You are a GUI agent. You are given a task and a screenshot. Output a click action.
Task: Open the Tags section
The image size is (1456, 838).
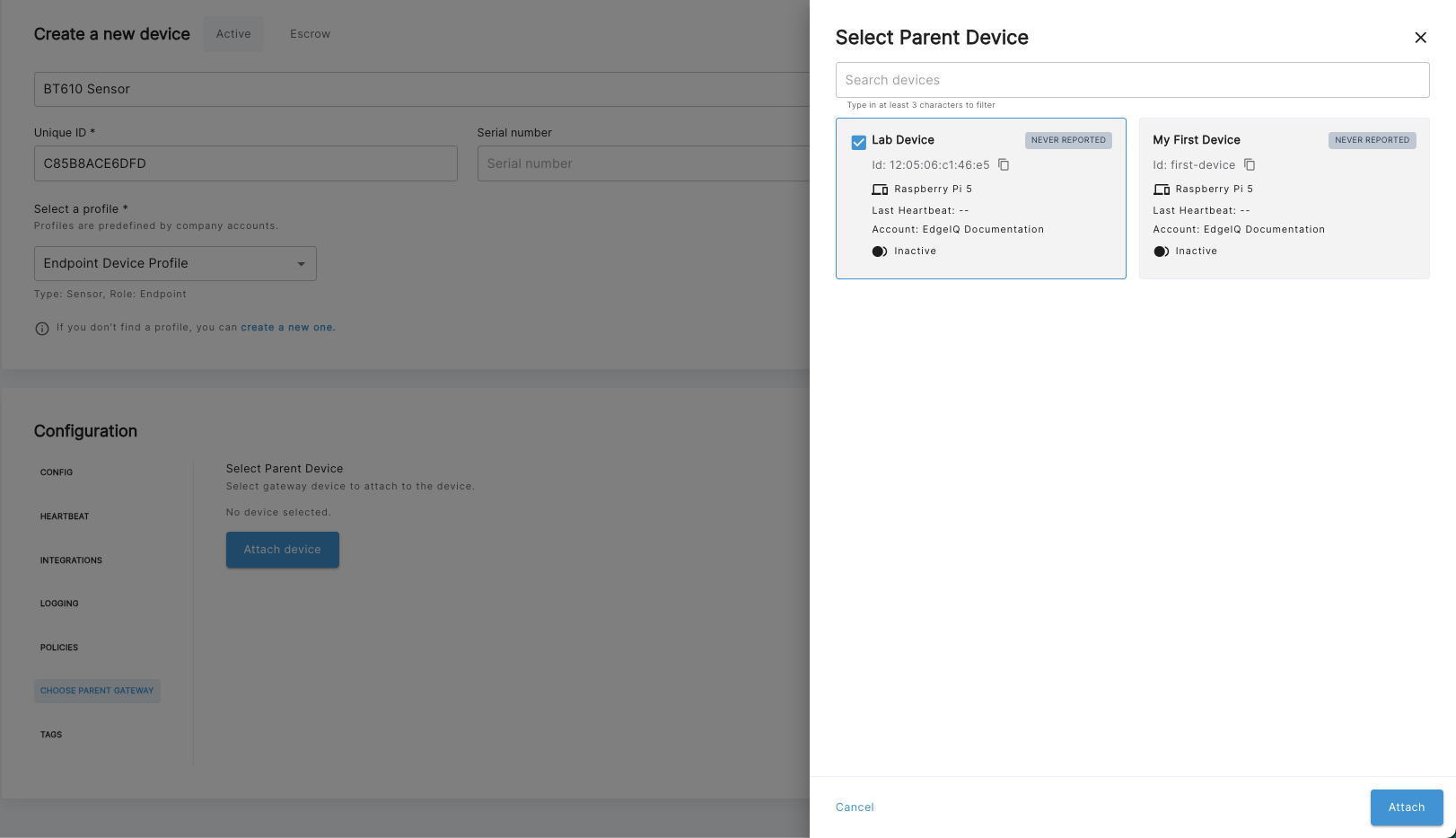pyautogui.click(x=51, y=735)
